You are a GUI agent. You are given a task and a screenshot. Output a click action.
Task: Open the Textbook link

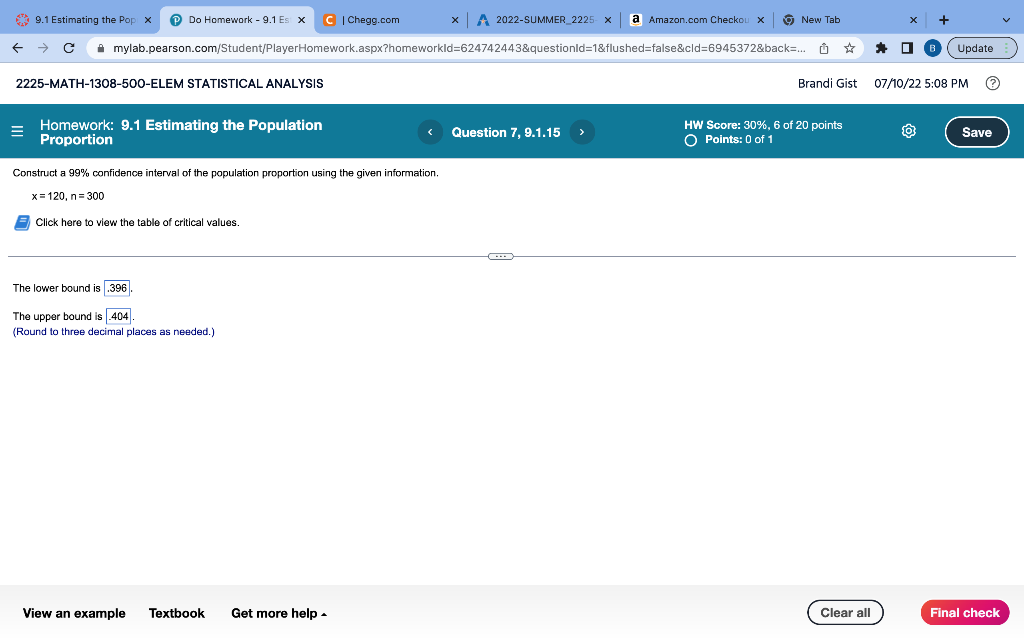coord(176,613)
